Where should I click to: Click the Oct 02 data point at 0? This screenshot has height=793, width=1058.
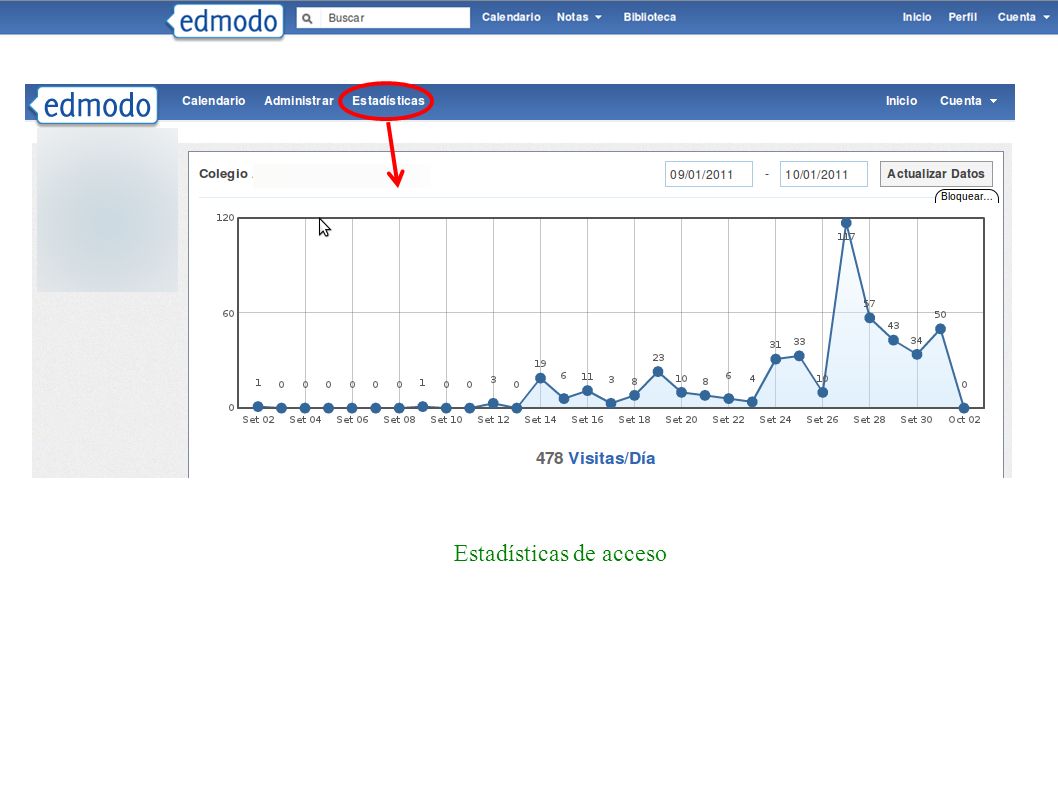[964, 408]
